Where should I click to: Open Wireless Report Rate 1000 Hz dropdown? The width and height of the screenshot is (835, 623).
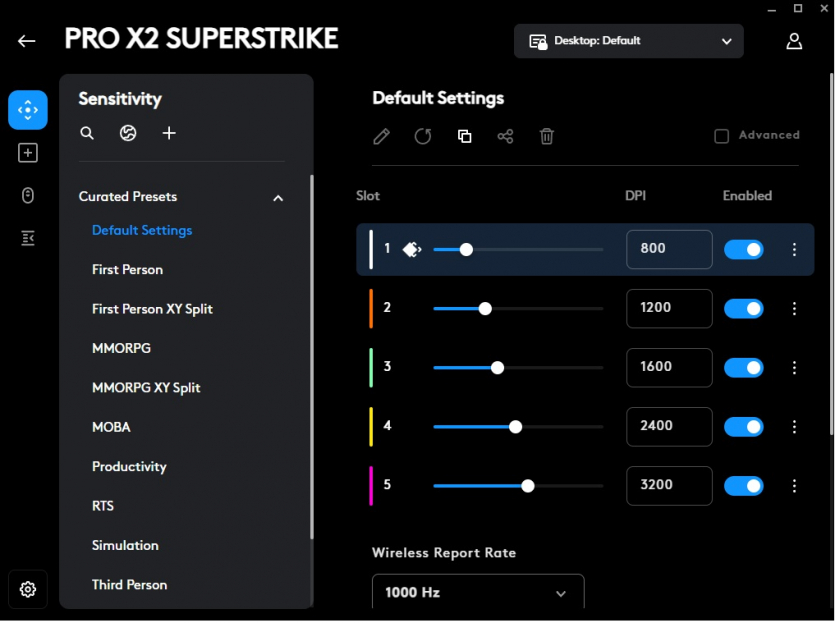(478, 592)
